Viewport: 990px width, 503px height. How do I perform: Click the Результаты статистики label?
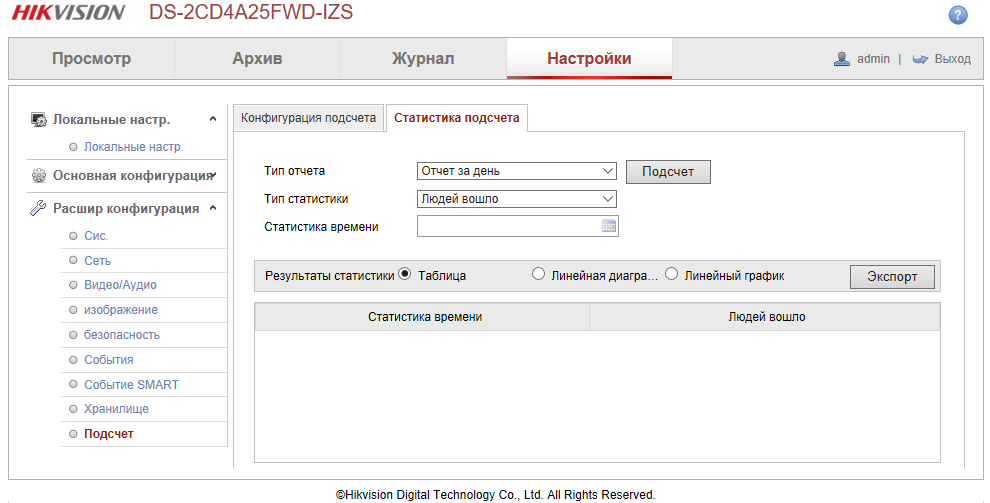tap(330, 276)
